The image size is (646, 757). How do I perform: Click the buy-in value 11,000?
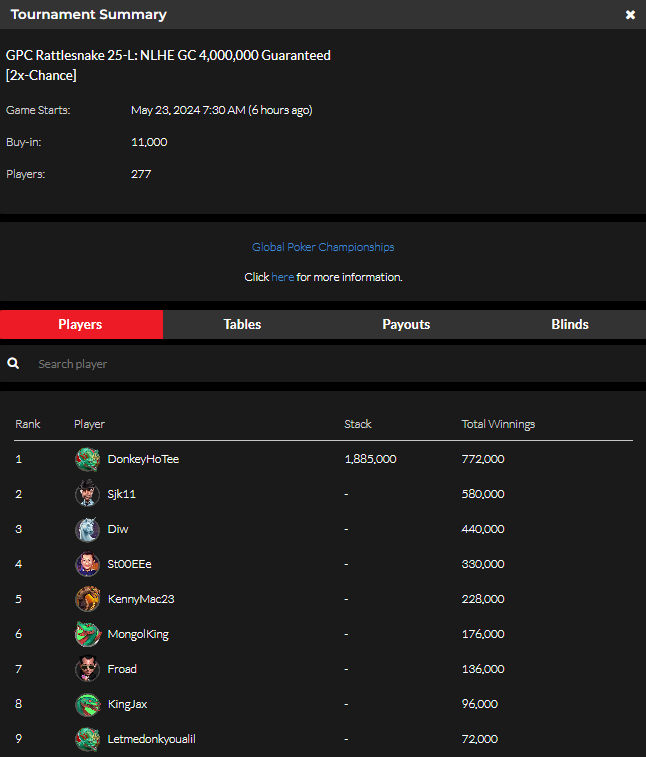149,142
